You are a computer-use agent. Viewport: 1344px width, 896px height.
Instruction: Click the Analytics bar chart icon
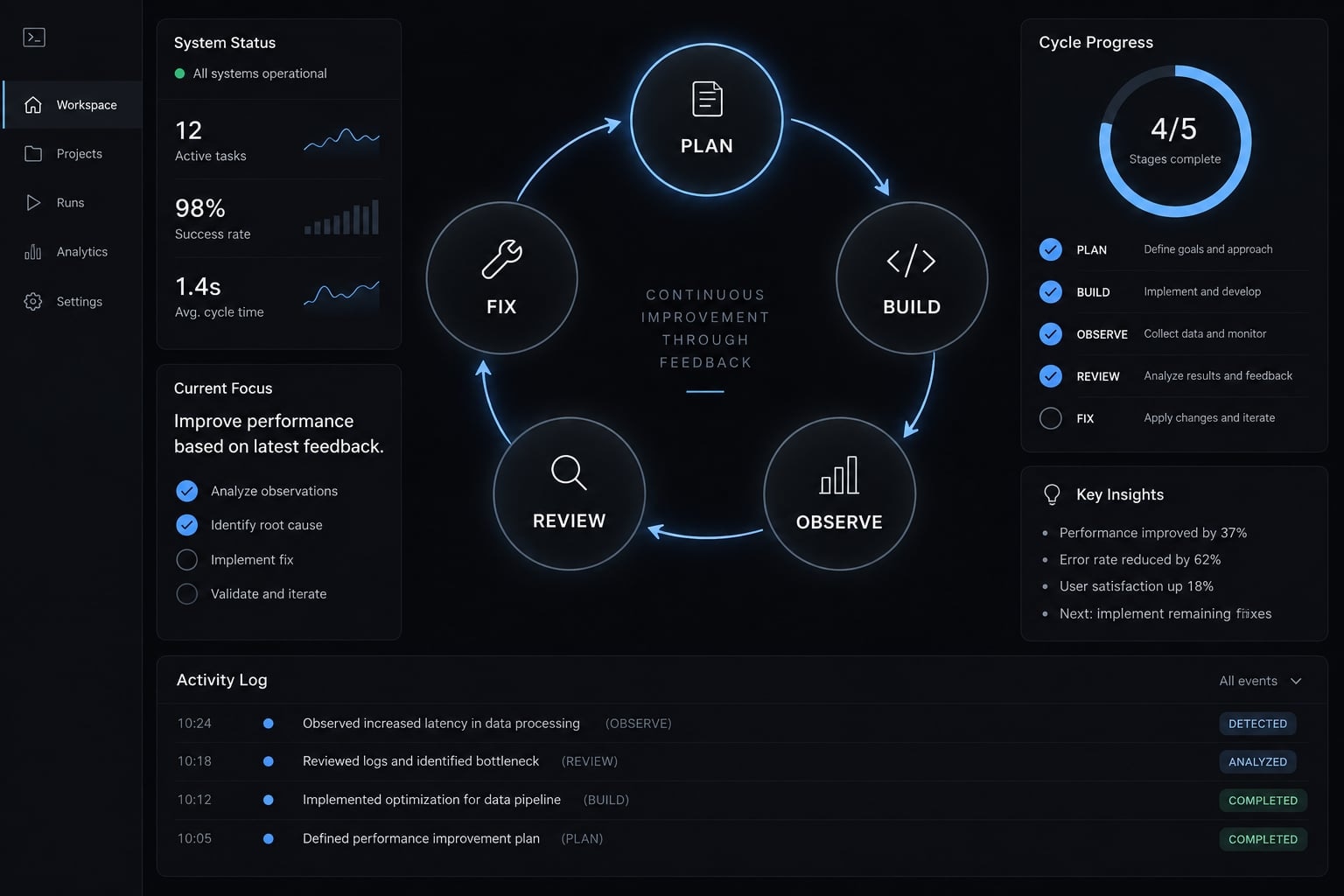coord(33,252)
